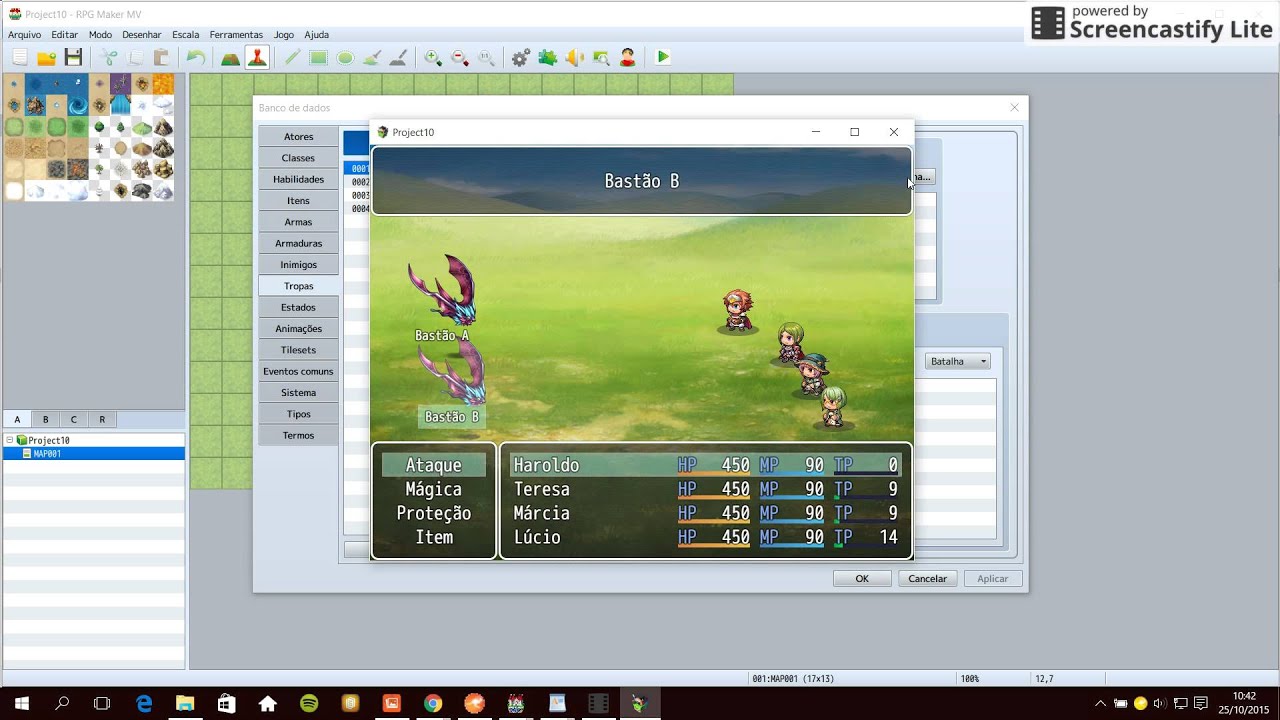Collapse the Project10 tree node
This screenshot has width=1280, height=720.
(10, 440)
